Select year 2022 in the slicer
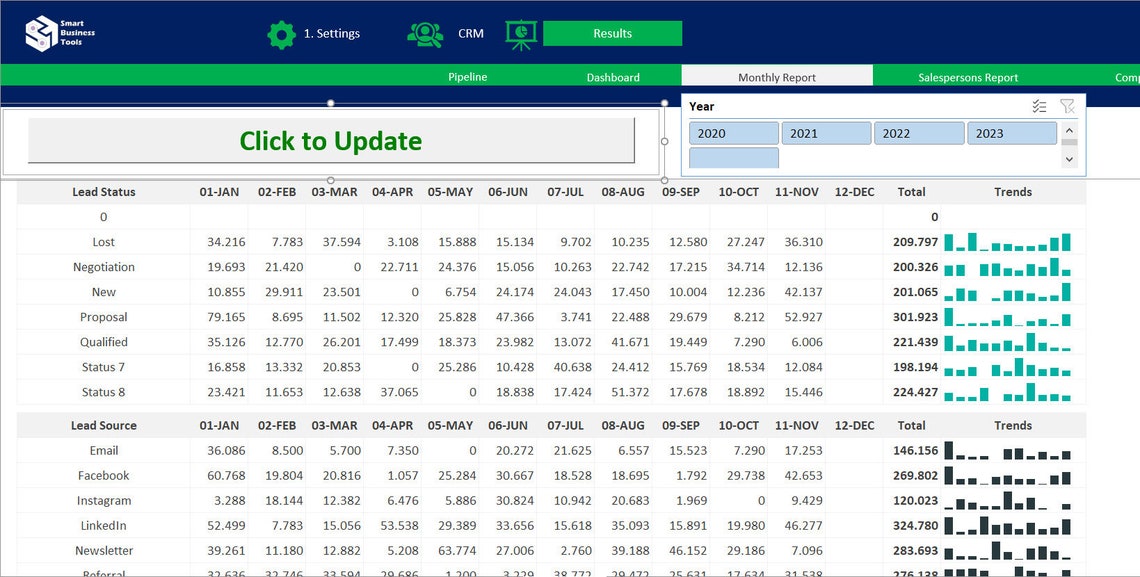This screenshot has height=577, width=1140. point(919,133)
